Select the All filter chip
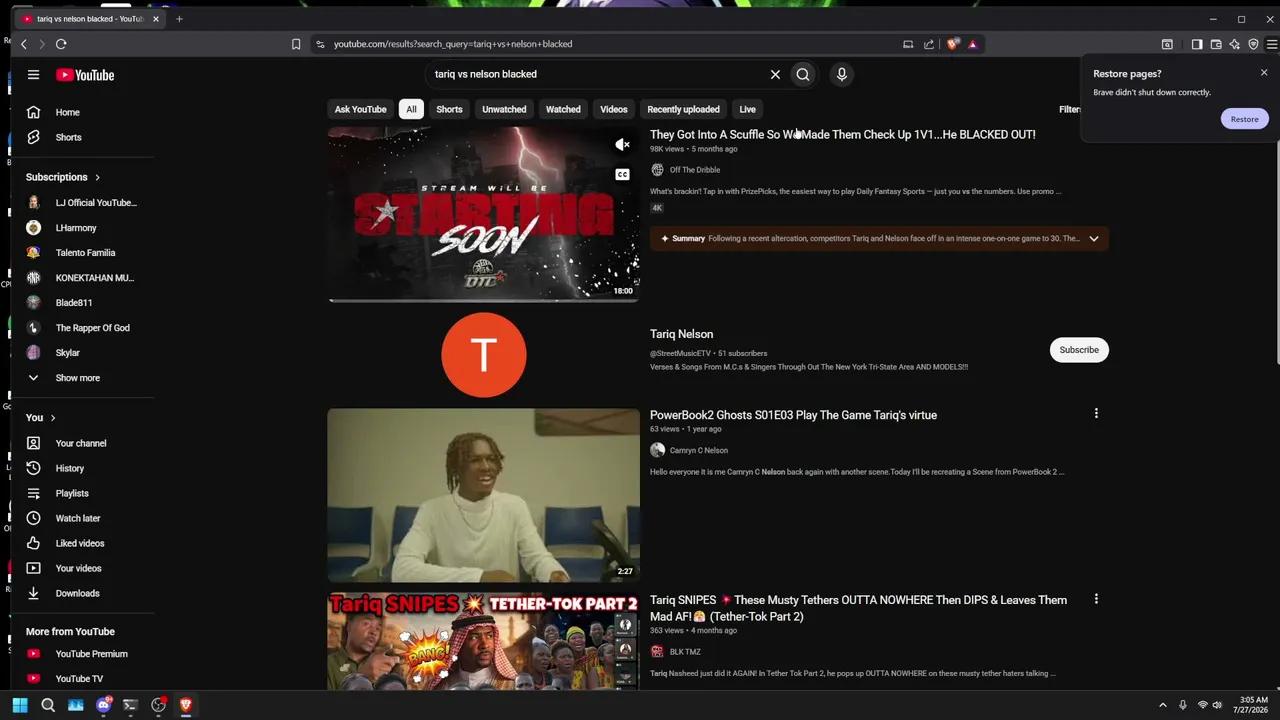The image size is (1280, 720). point(411,109)
